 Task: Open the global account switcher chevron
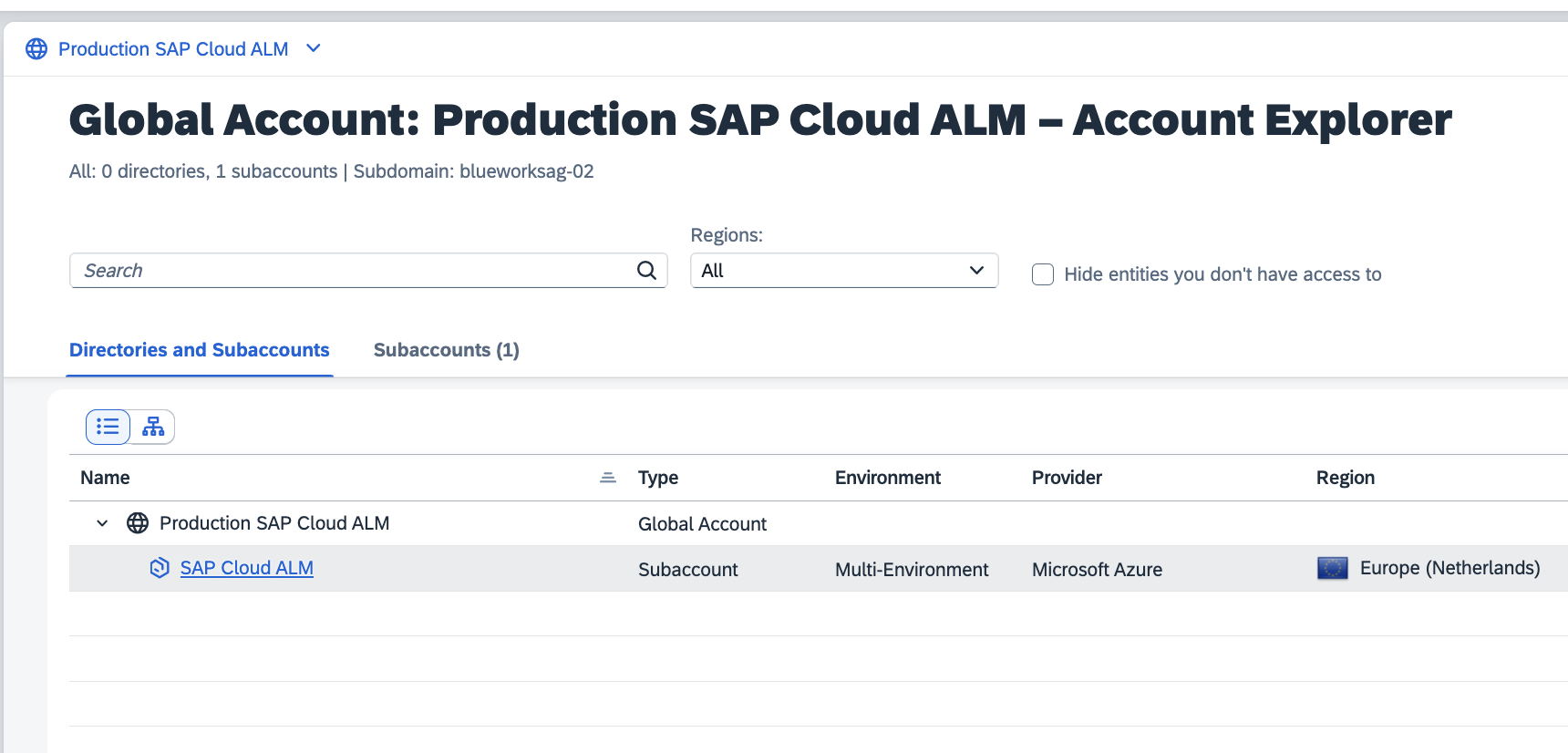point(314,49)
